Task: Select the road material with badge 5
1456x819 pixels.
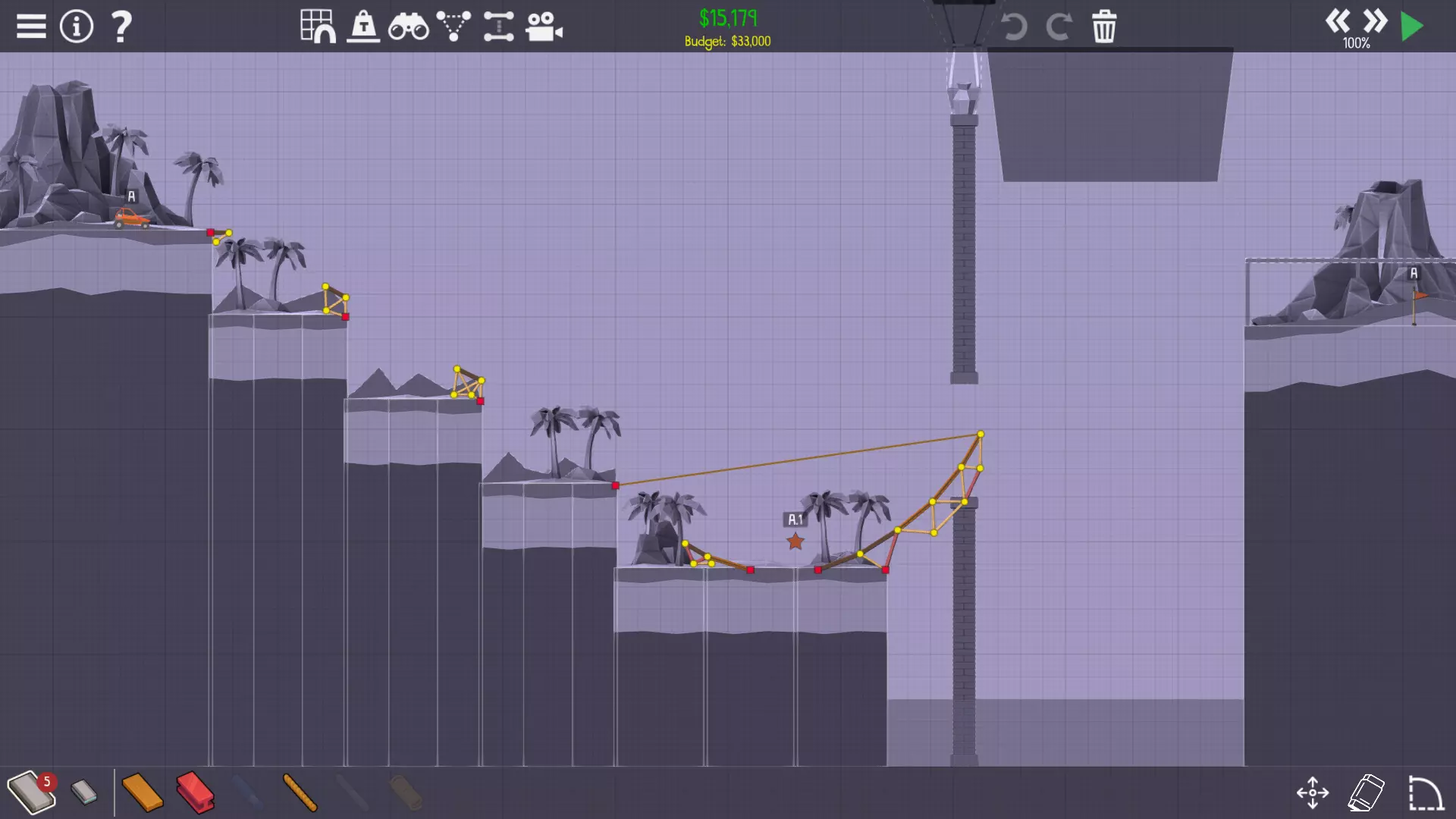Action: click(x=32, y=792)
